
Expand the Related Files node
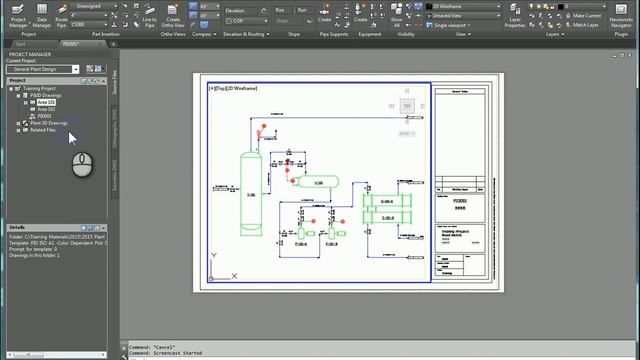tap(18, 130)
